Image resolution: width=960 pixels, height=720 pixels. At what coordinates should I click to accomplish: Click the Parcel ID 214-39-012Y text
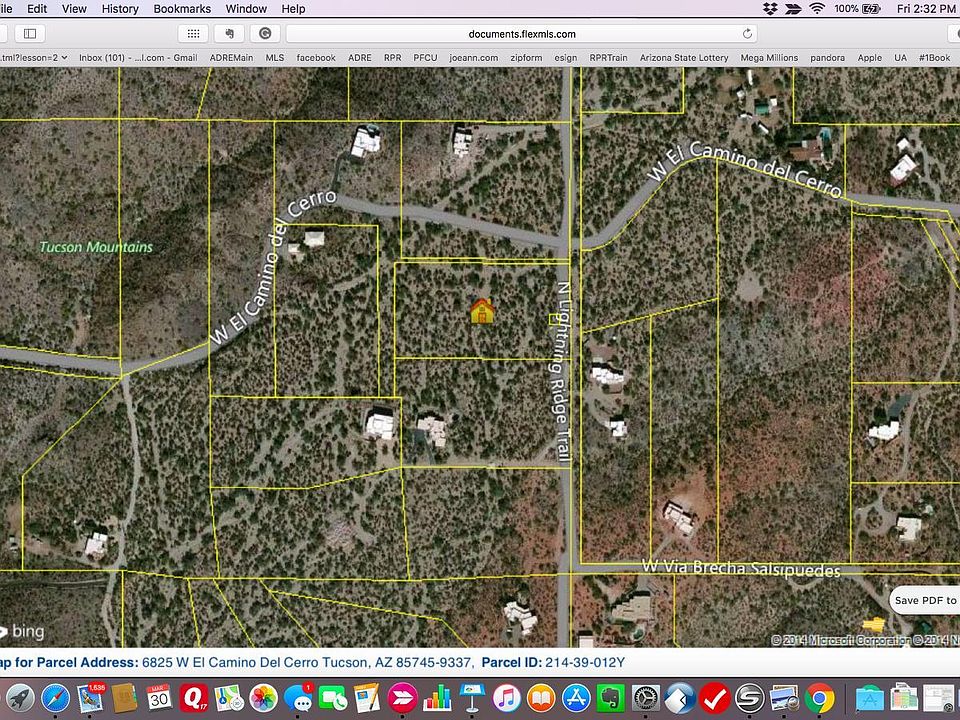tap(553, 662)
